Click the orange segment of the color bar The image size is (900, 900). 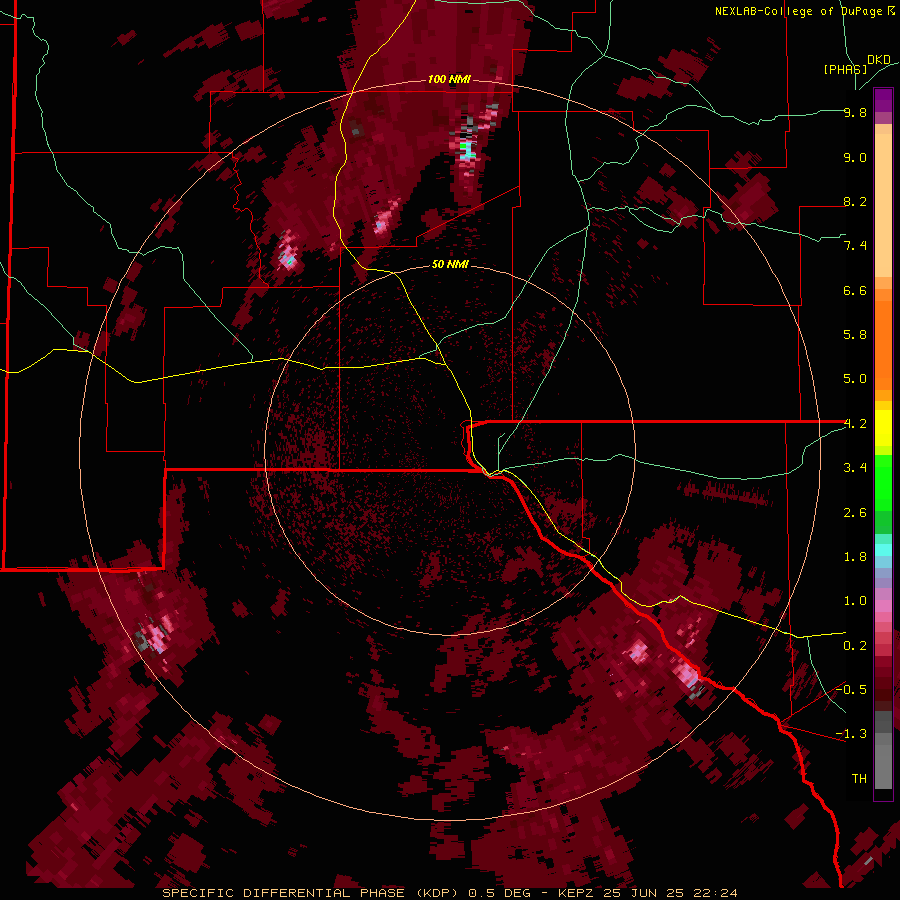click(883, 346)
